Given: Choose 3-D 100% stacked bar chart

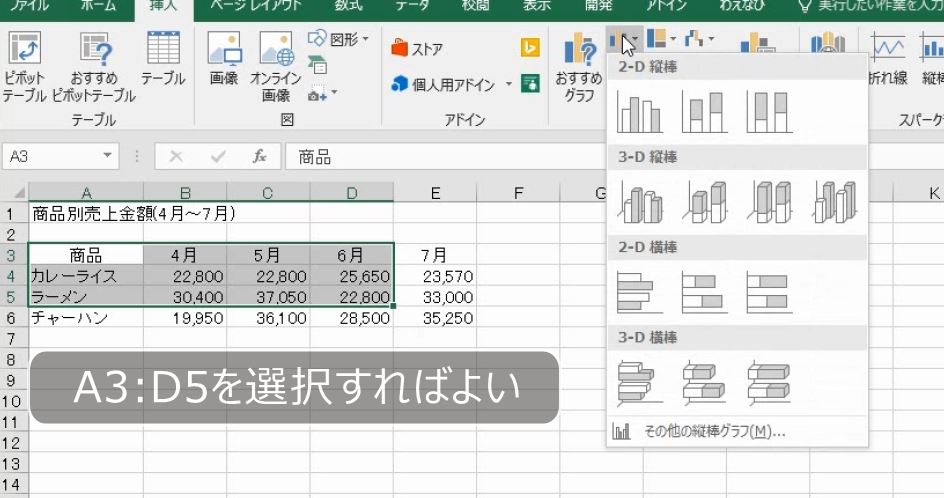Looking at the screenshot, I should click(x=769, y=383).
